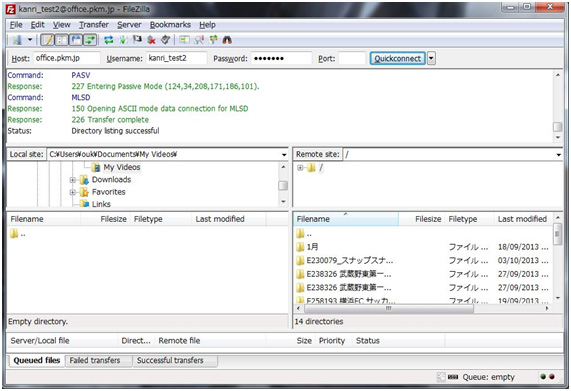
Task: Sort the remote list by Last modified column
Action: click(523, 219)
